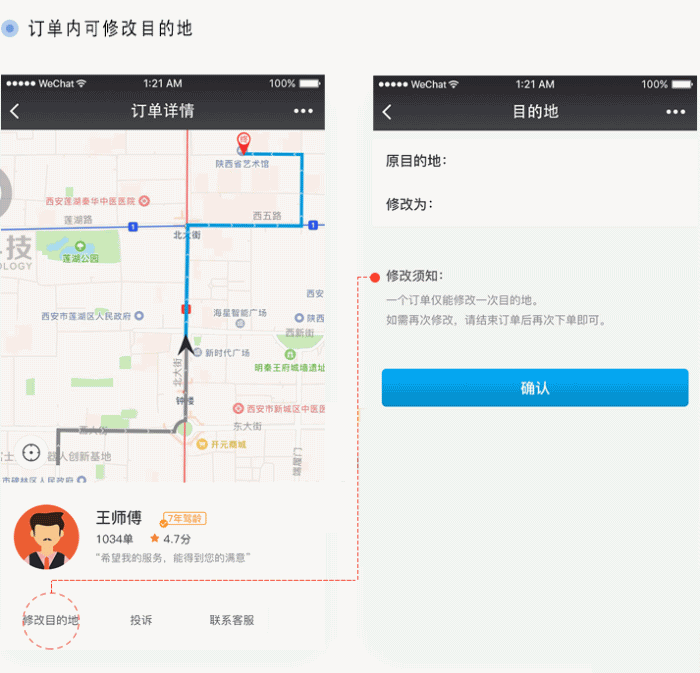Open driver 王师傅's avatar photo
700x673 pixels.
click(x=46, y=537)
